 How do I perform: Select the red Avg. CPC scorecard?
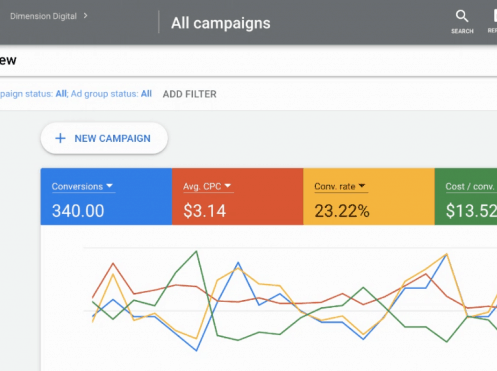pyautogui.click(x=238, y=196)
